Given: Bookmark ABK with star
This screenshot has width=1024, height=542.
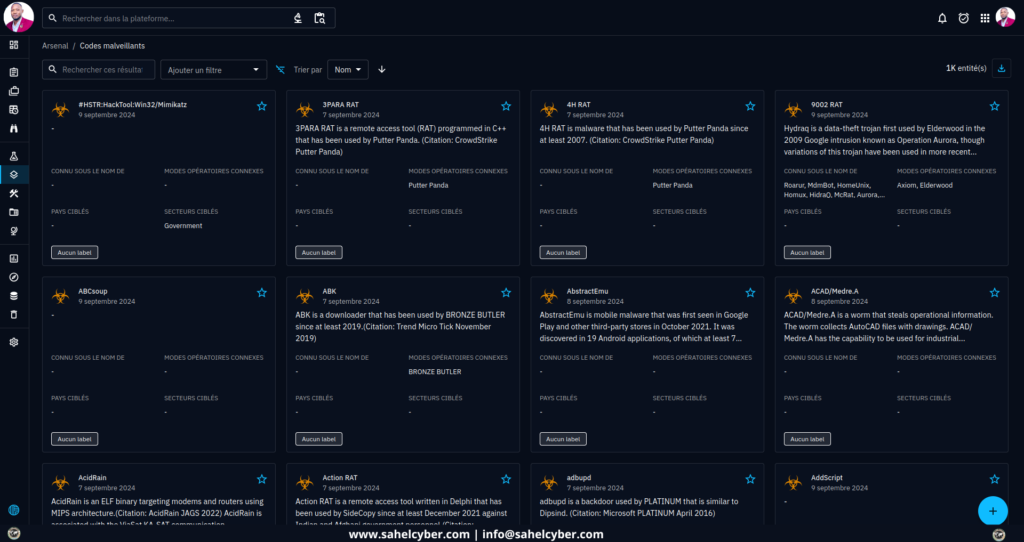Looking at the screenshot, I should click(506, 293).
